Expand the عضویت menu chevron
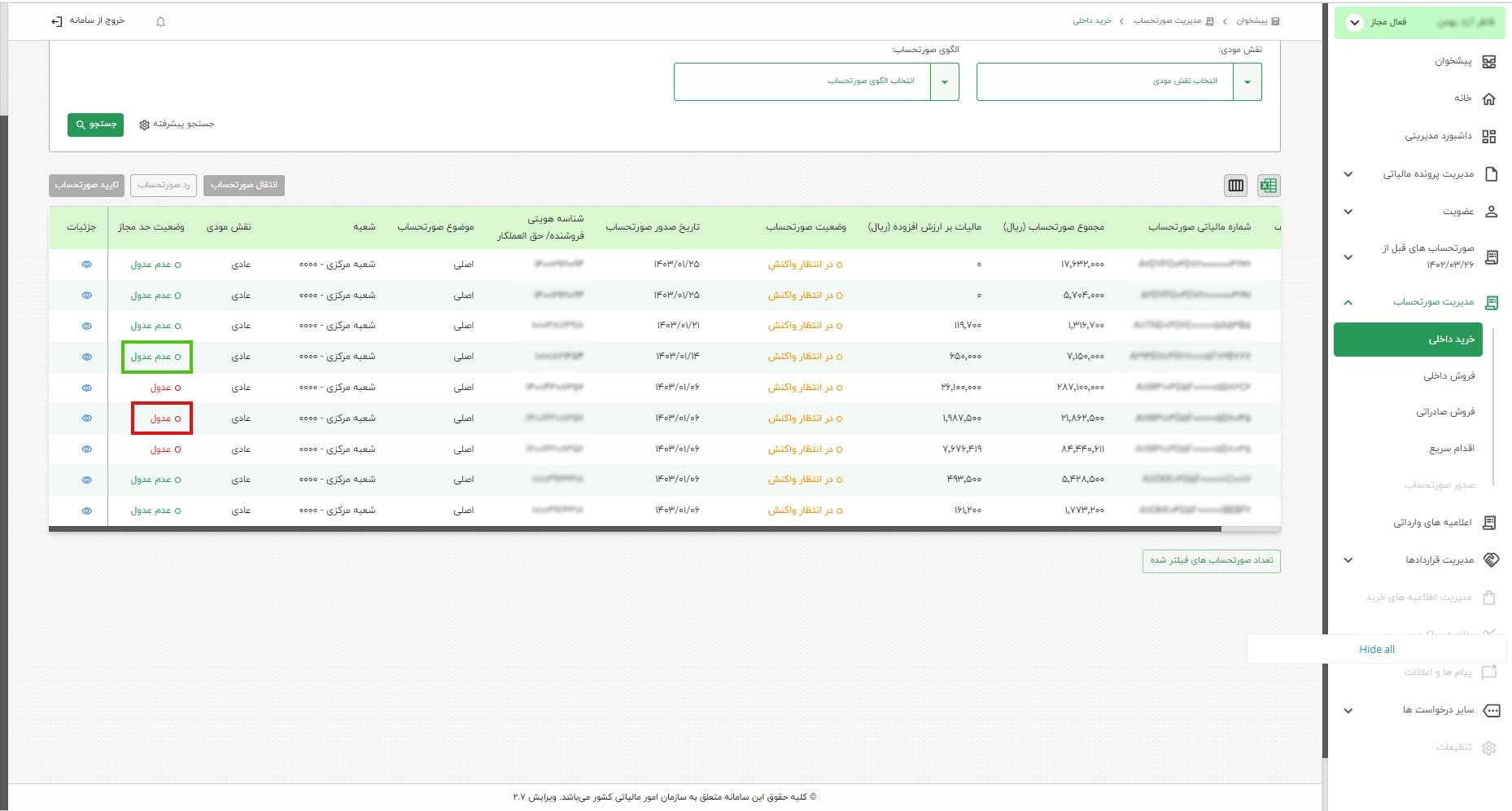1512x811 pixels. 1348,212
